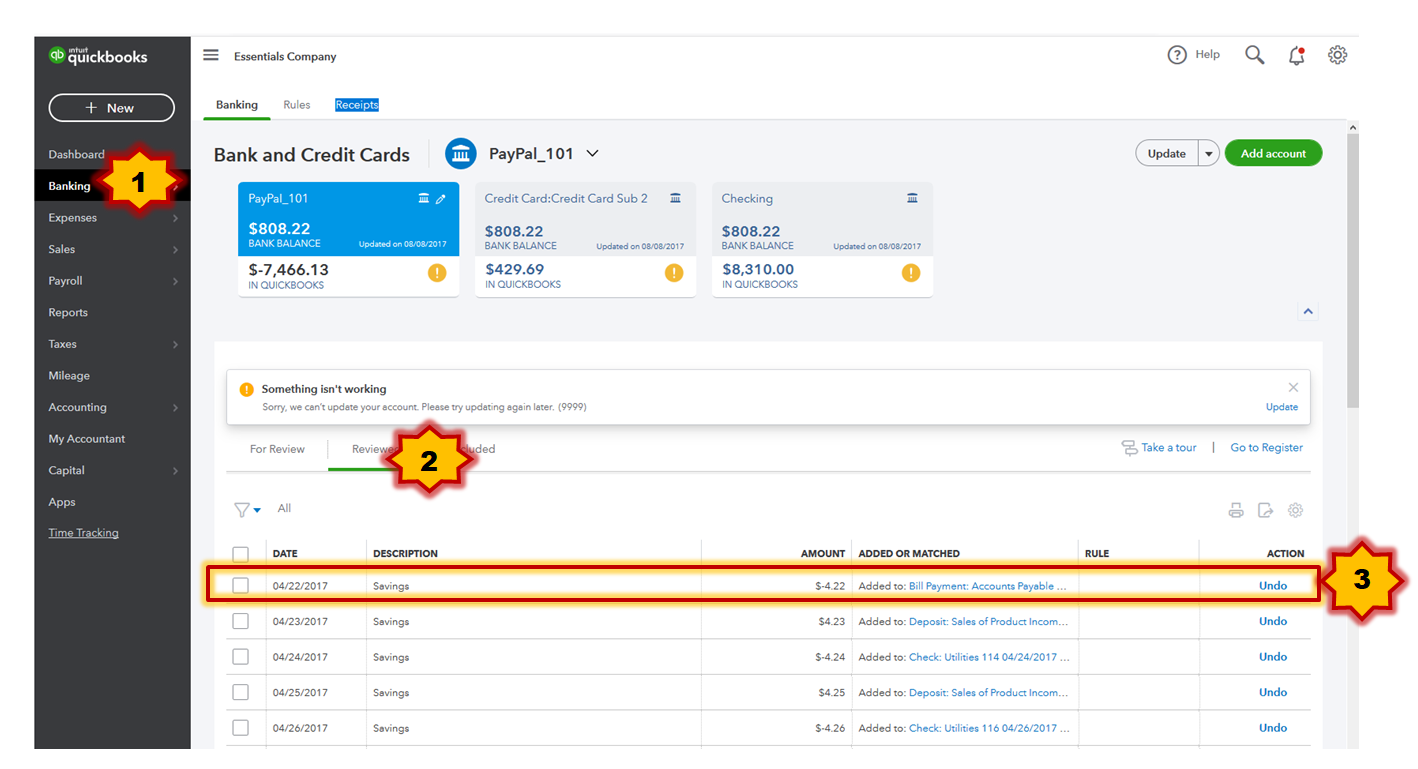Dismiss the 'Something isn't working' alert

coord(1293,387)
